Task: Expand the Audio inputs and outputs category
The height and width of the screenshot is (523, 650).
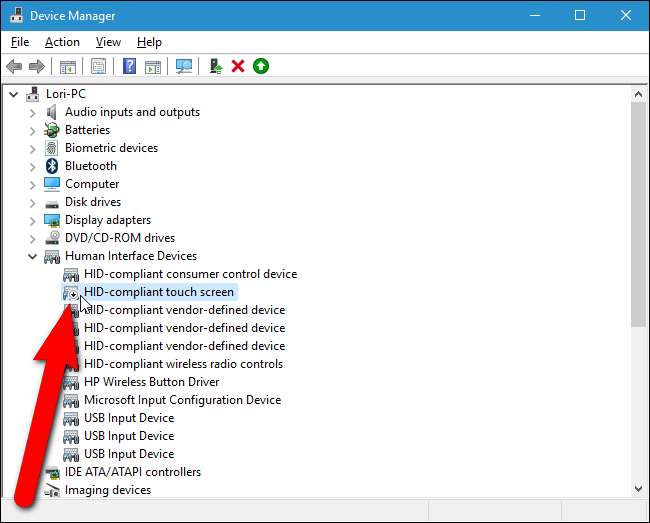Action: (32, 112)
